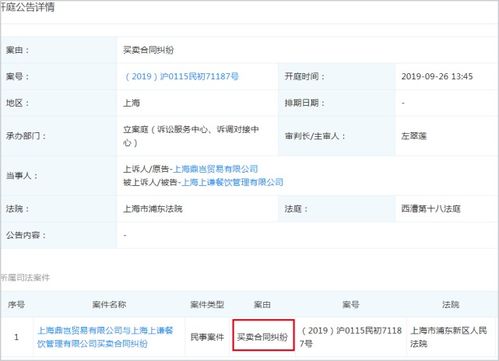
Task: Select the 案件名称 column header
Action: click(109, 304)
